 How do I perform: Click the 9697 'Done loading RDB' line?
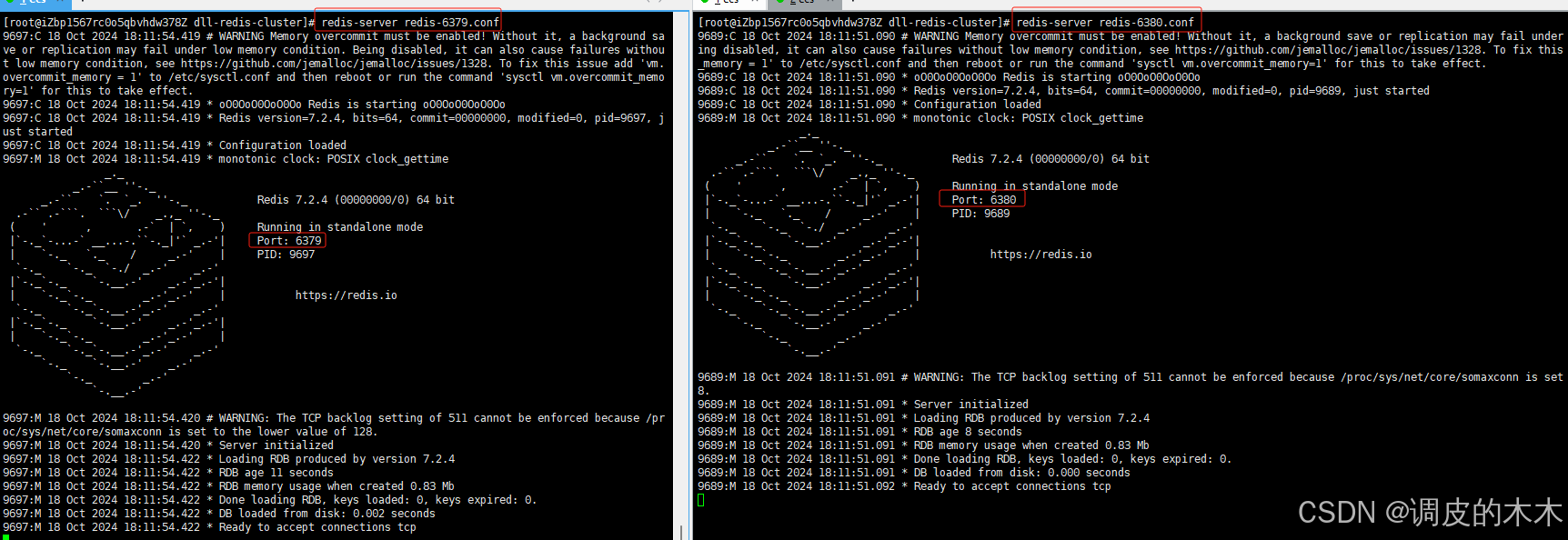click(270, 500)
